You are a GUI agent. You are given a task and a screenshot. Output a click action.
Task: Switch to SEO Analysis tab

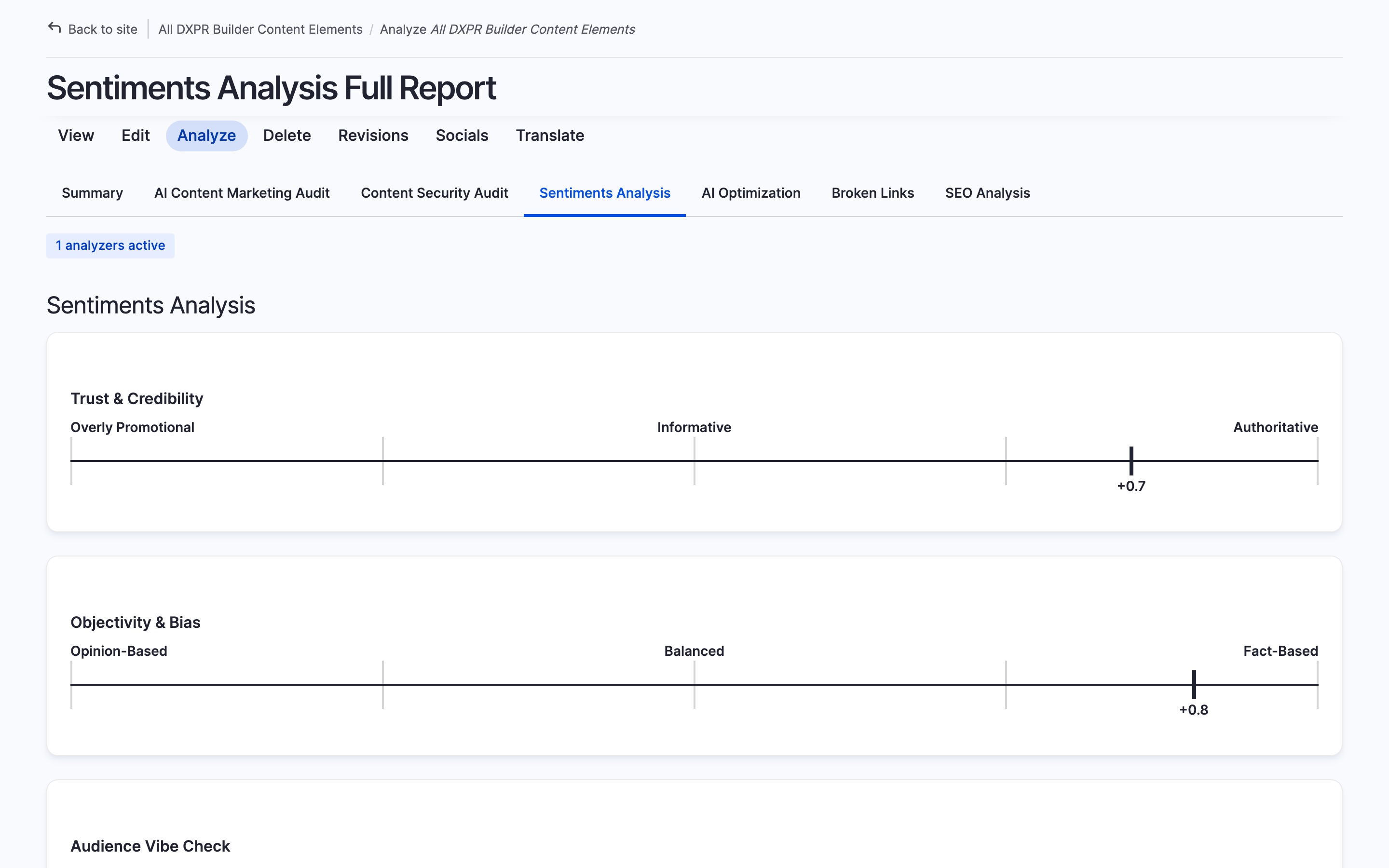pyautogui.click(x=987, y=193)
